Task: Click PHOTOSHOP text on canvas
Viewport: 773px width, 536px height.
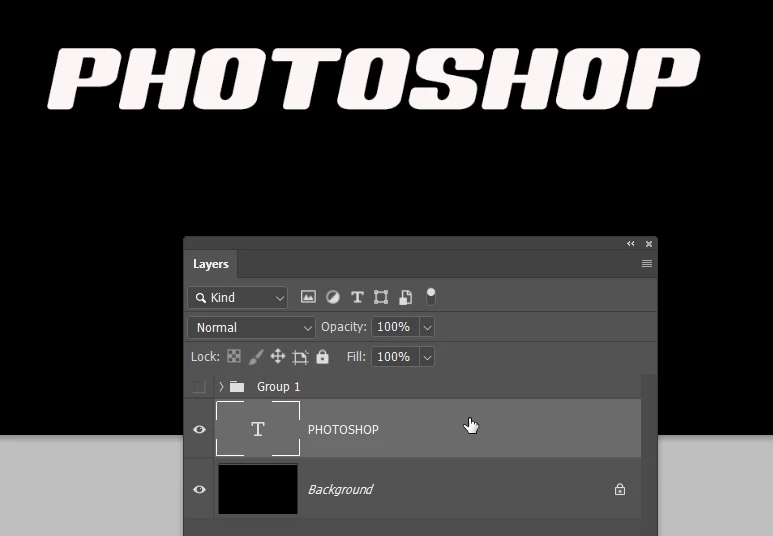Action: [x=373, y=78]
